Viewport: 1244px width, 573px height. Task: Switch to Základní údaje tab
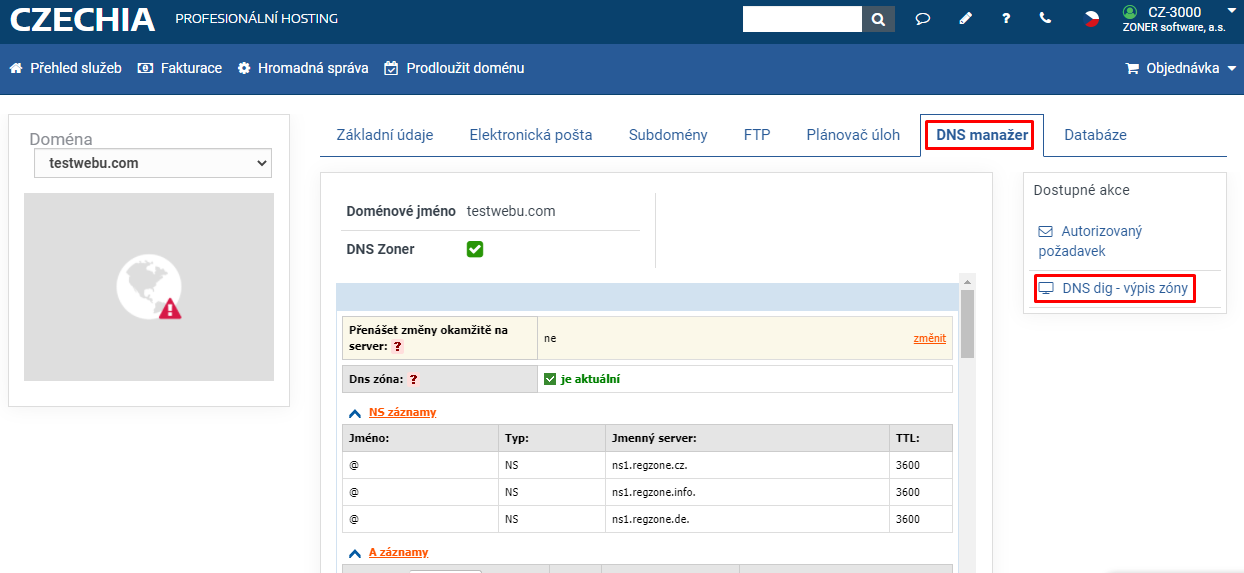click(385, 135)
